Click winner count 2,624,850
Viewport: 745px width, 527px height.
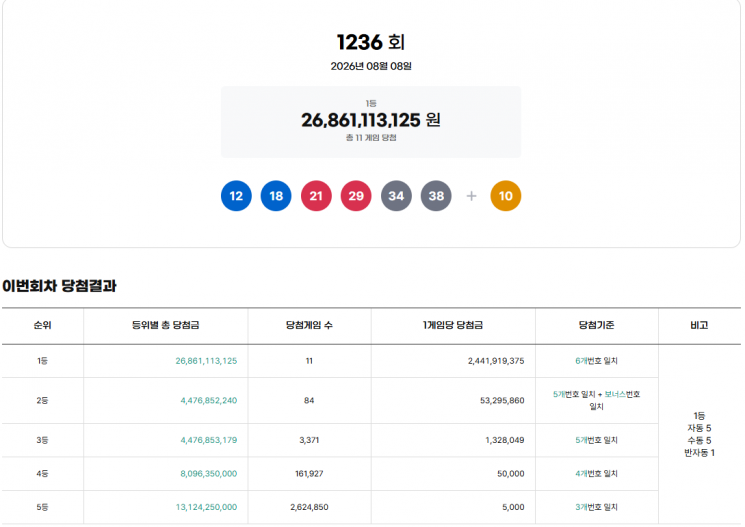pyautogui.click(x=309, y=508)
